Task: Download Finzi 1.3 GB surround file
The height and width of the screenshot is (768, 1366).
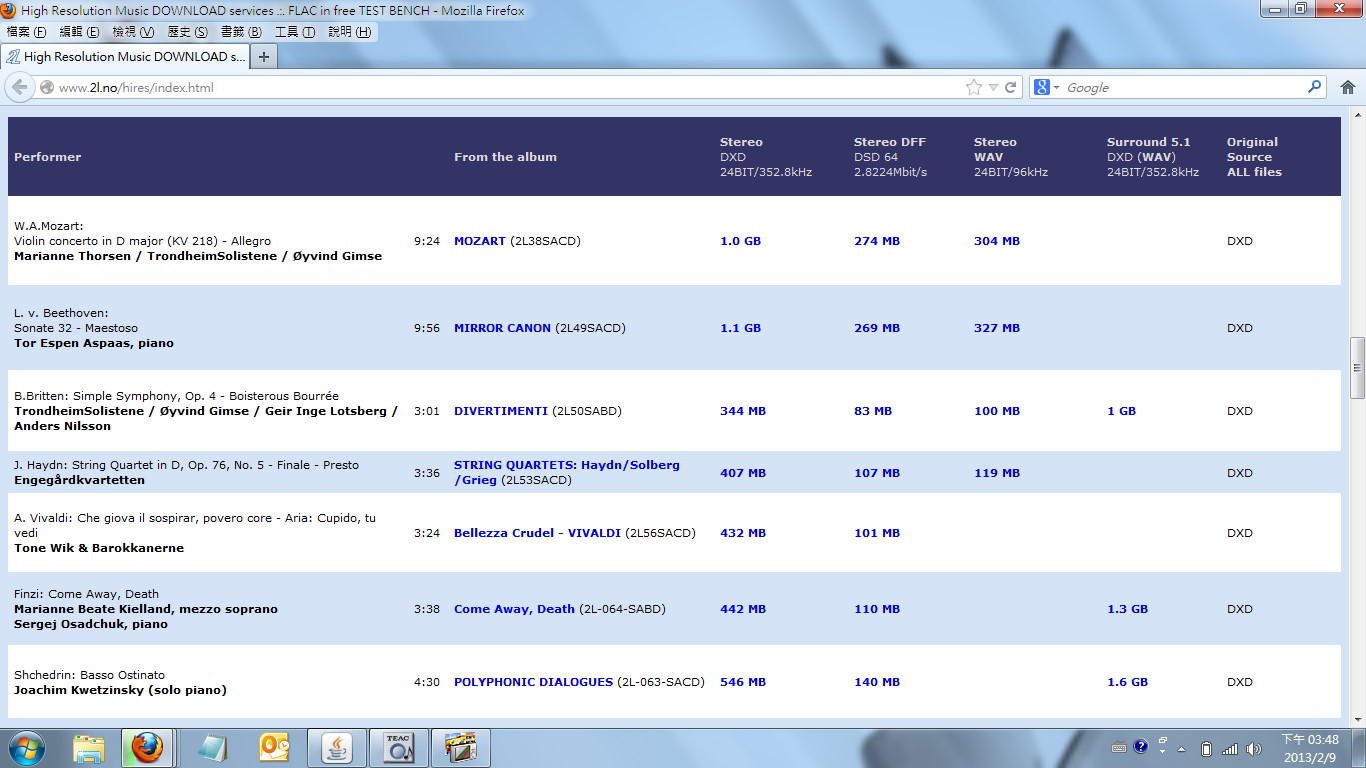Action: click(1127, 609)
